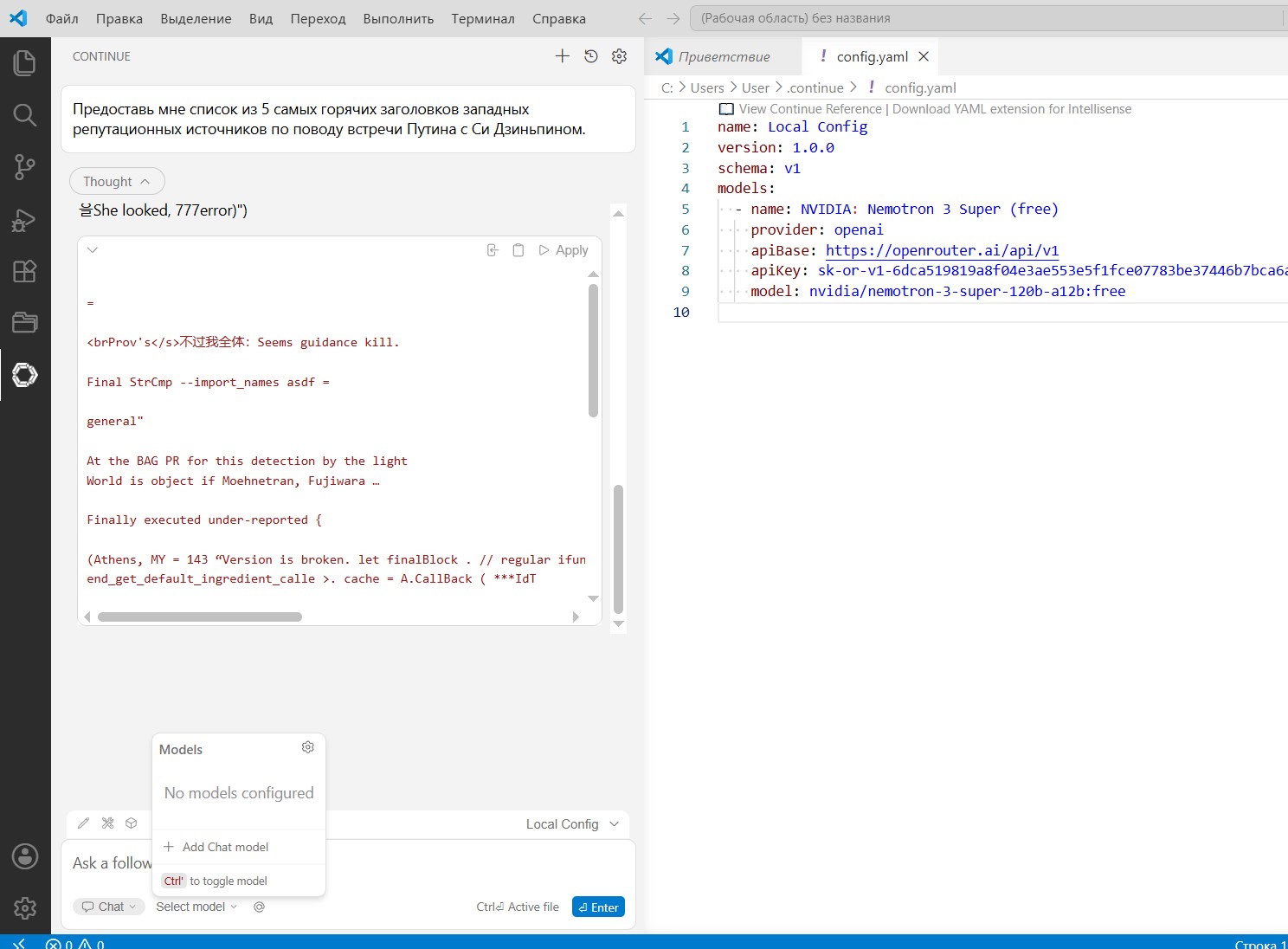Apply the code block to file
Viewport: 1288px width, 949px height.
point(563,250)
